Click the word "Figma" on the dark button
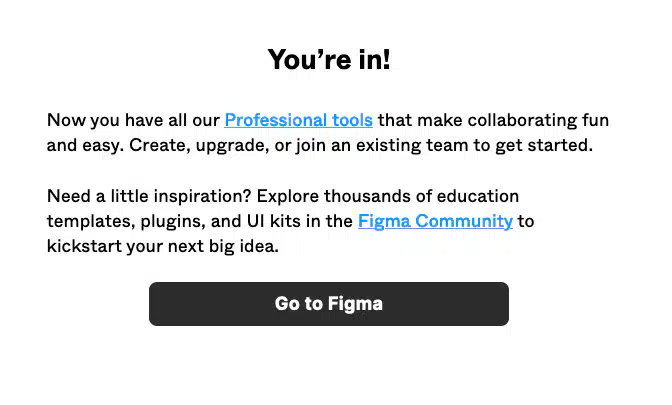 click(x=355, y=304)
